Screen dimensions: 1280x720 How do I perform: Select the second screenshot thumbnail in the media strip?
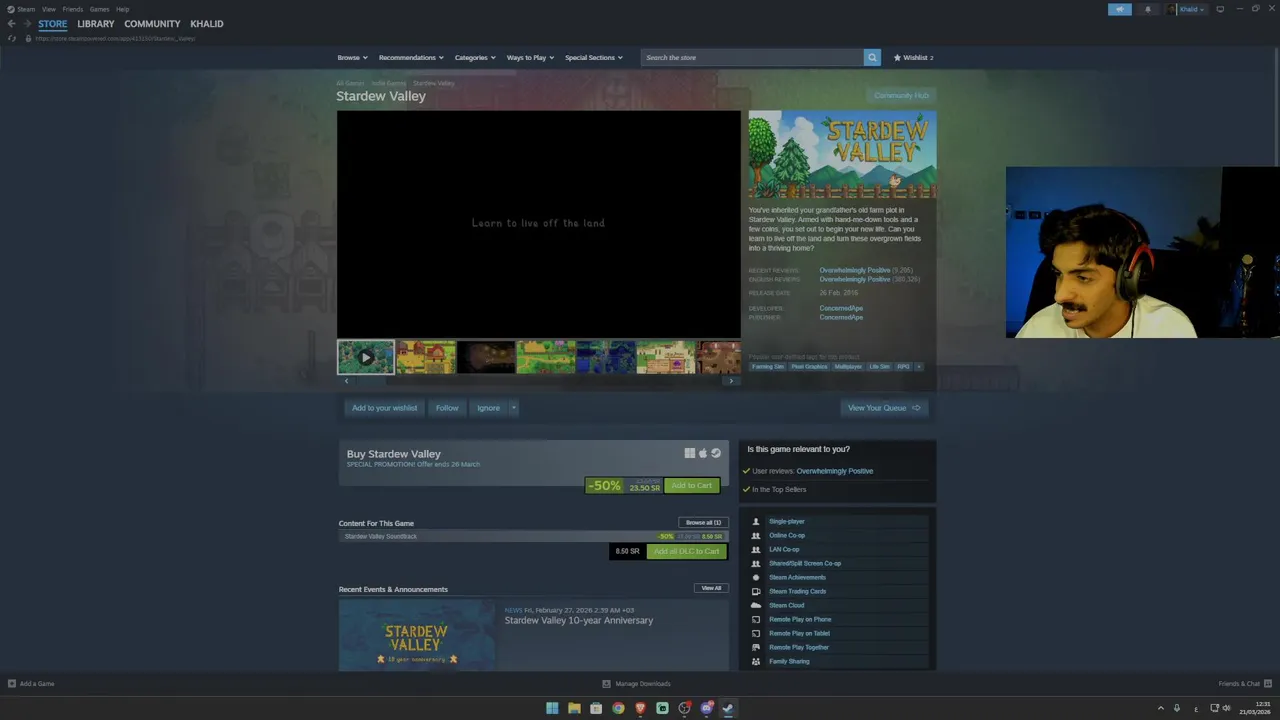click(x=426, y=357)
